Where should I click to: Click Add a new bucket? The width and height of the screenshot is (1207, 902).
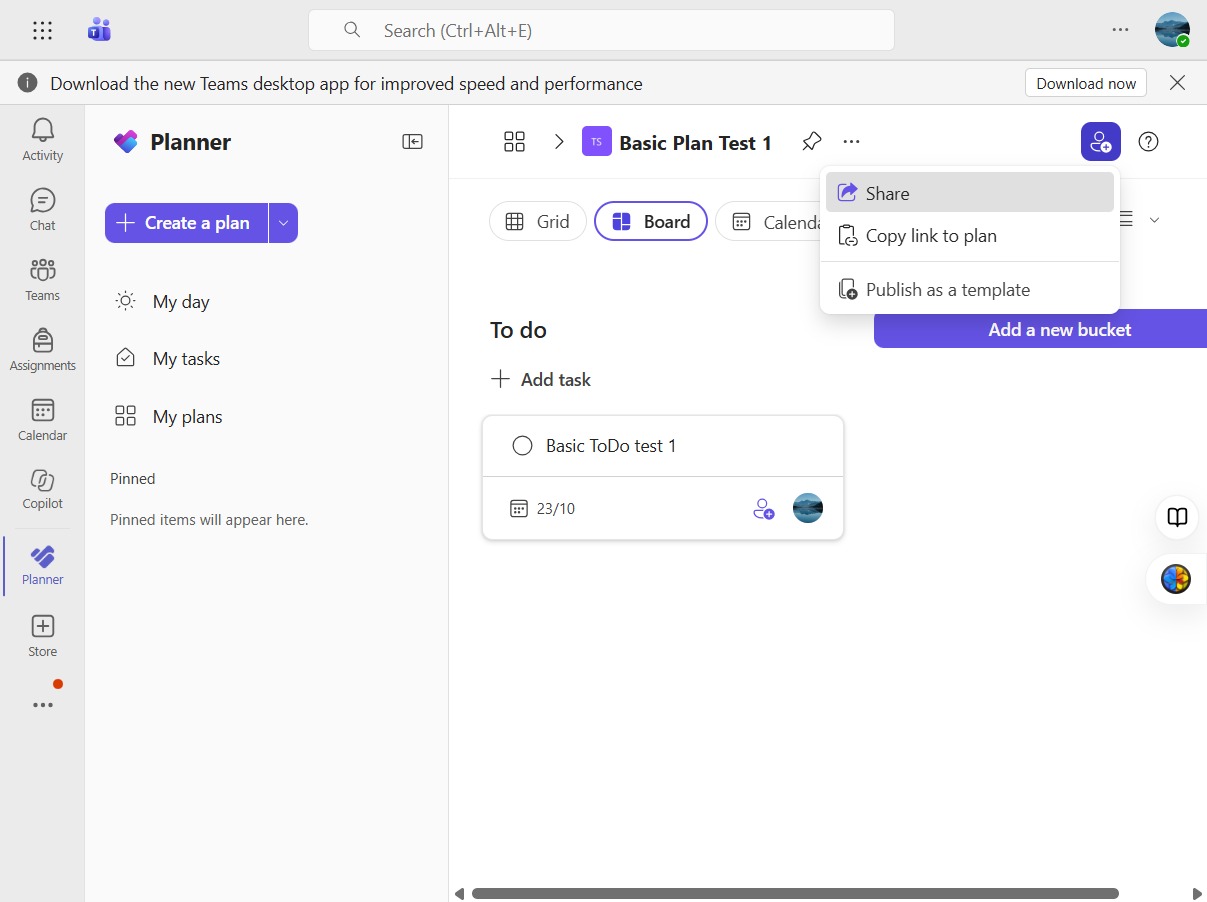click(x=1040, y=329)
